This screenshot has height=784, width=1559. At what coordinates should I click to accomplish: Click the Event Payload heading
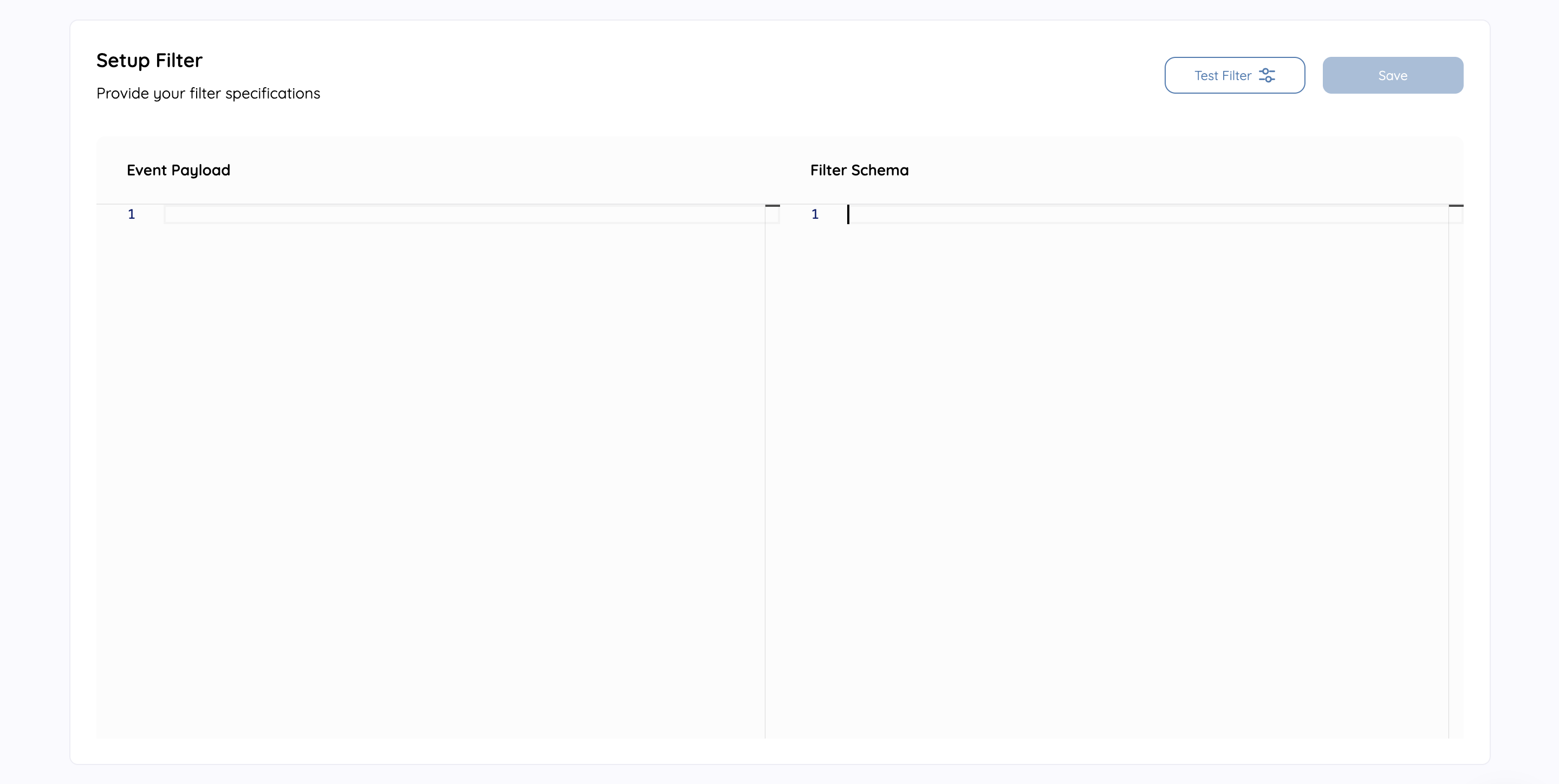pyautogui.click(x=178, y=170)
